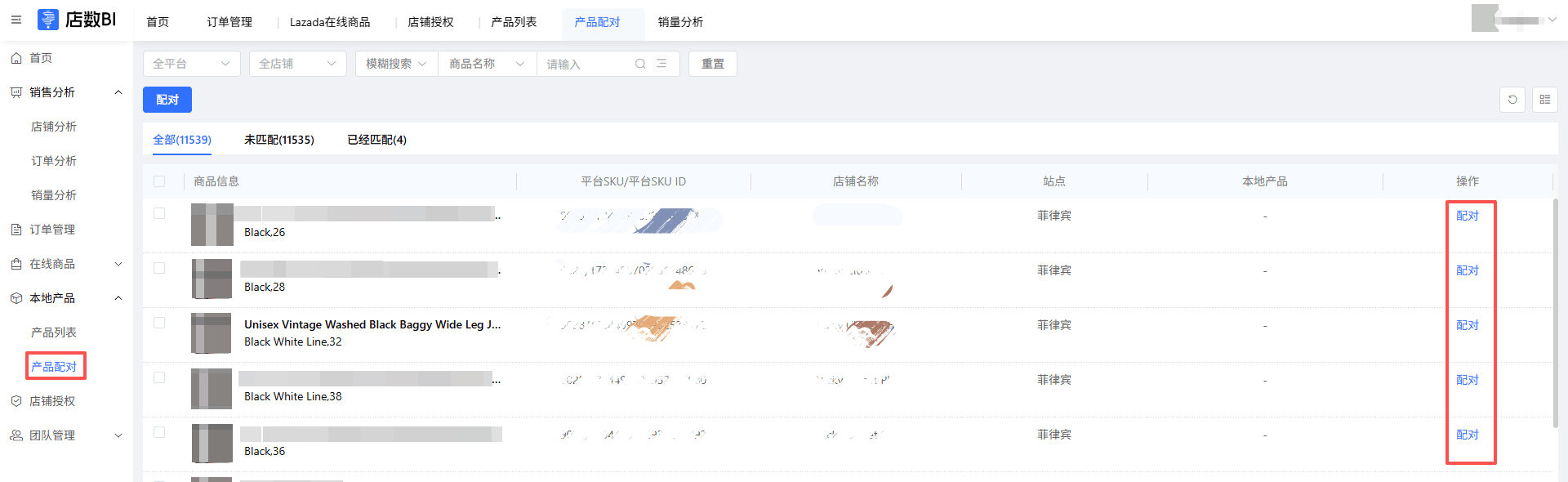
Task: Click the search magnifier icon in the input
Action: (x=640, y=64)
